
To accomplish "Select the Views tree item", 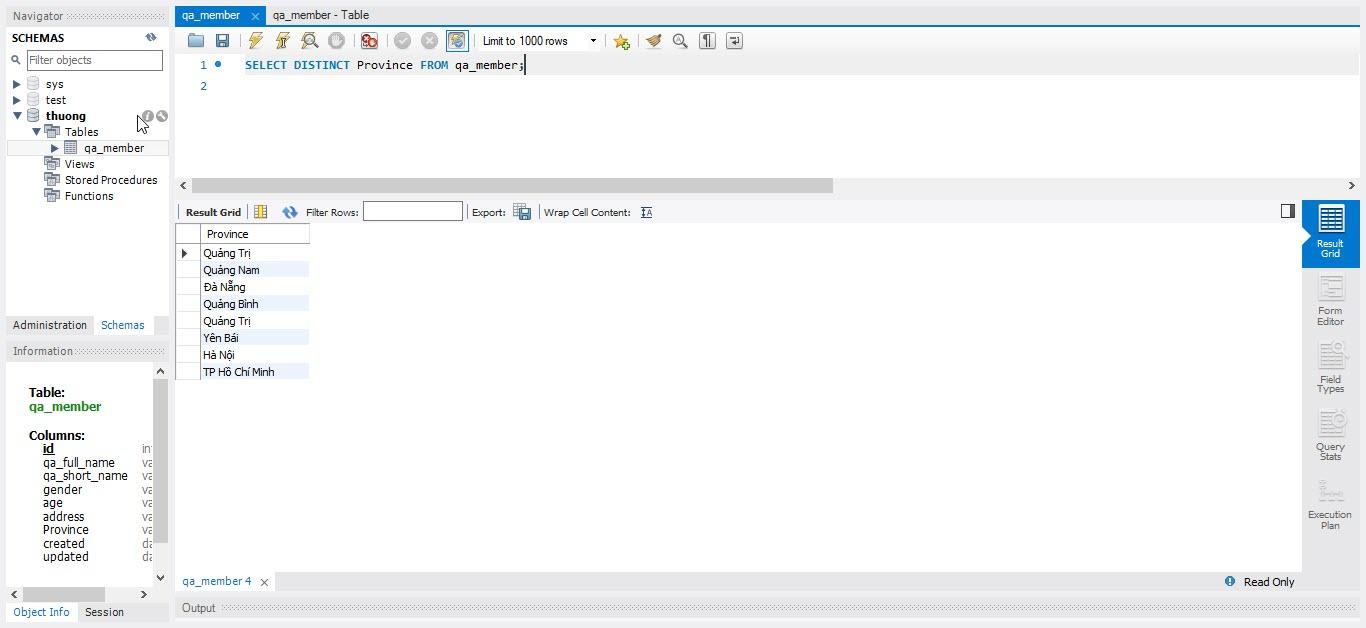I will 79,164.
